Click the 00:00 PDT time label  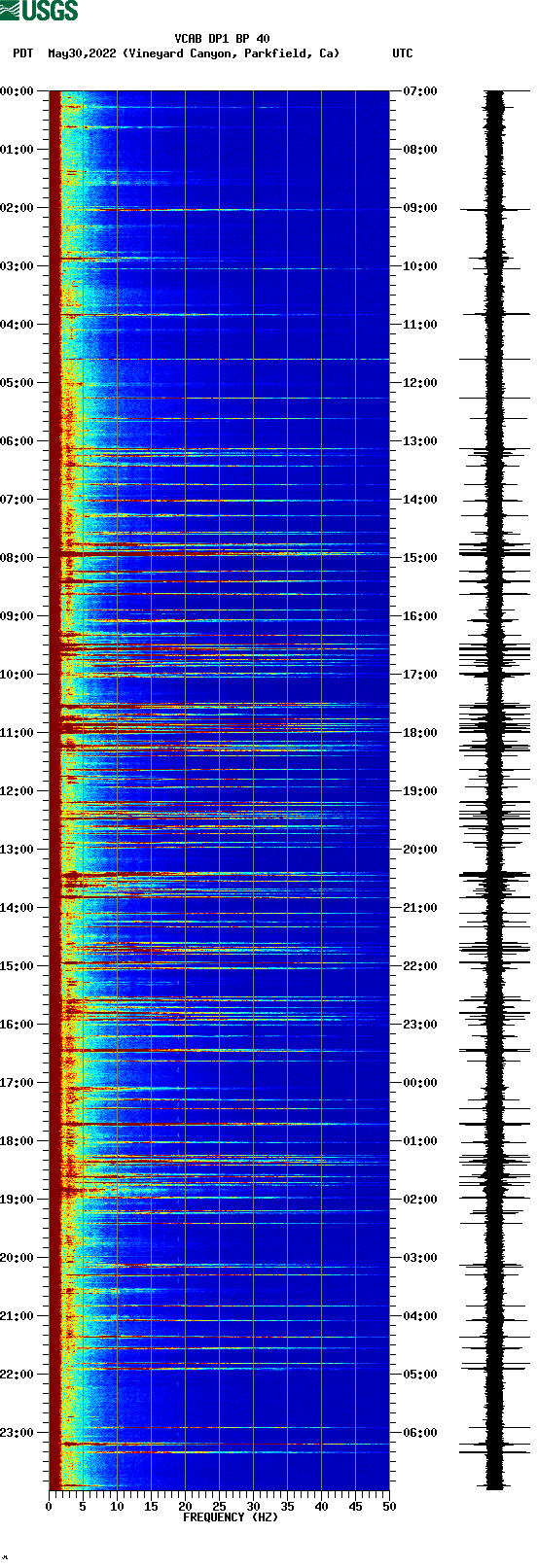pos(17,91)
